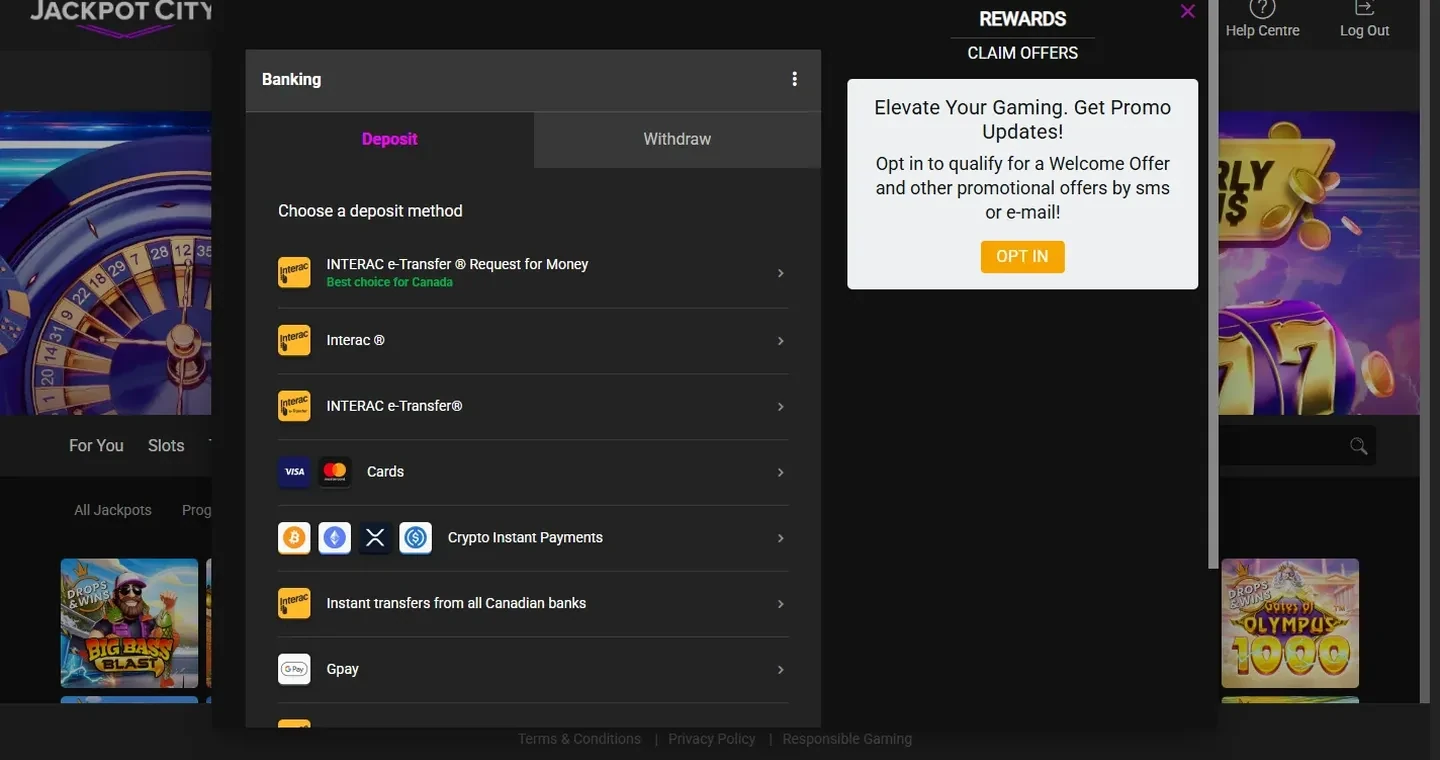The width and height of the screenshot is (1440, 760).
Task: Open the Gates of Olympus 1000 thumbnail
Action: 1290,623
